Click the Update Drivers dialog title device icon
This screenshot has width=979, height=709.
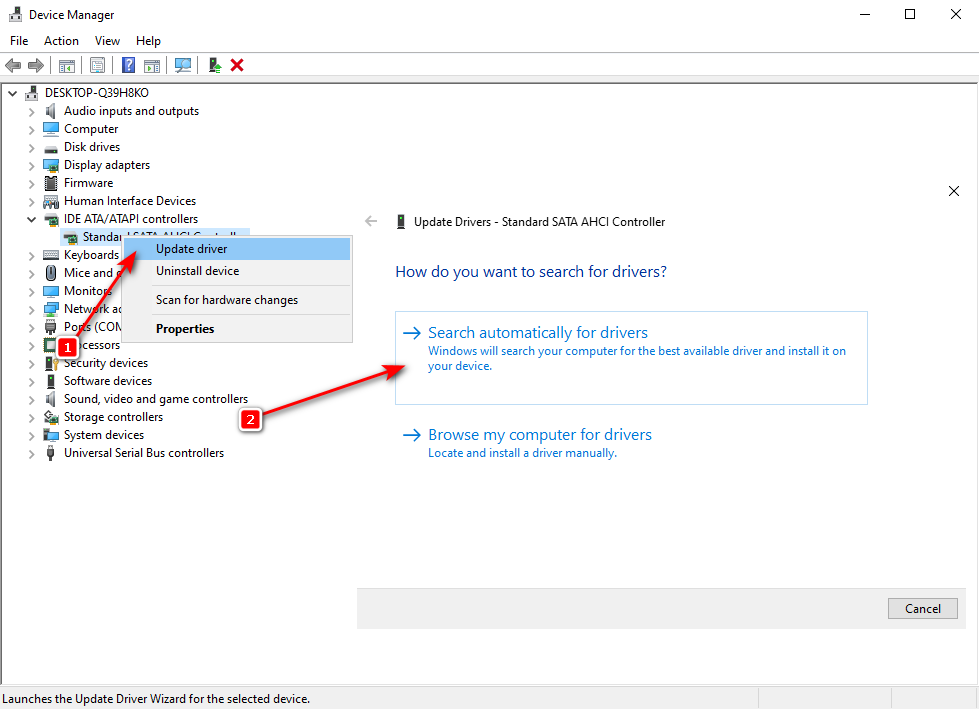(401, 222)
